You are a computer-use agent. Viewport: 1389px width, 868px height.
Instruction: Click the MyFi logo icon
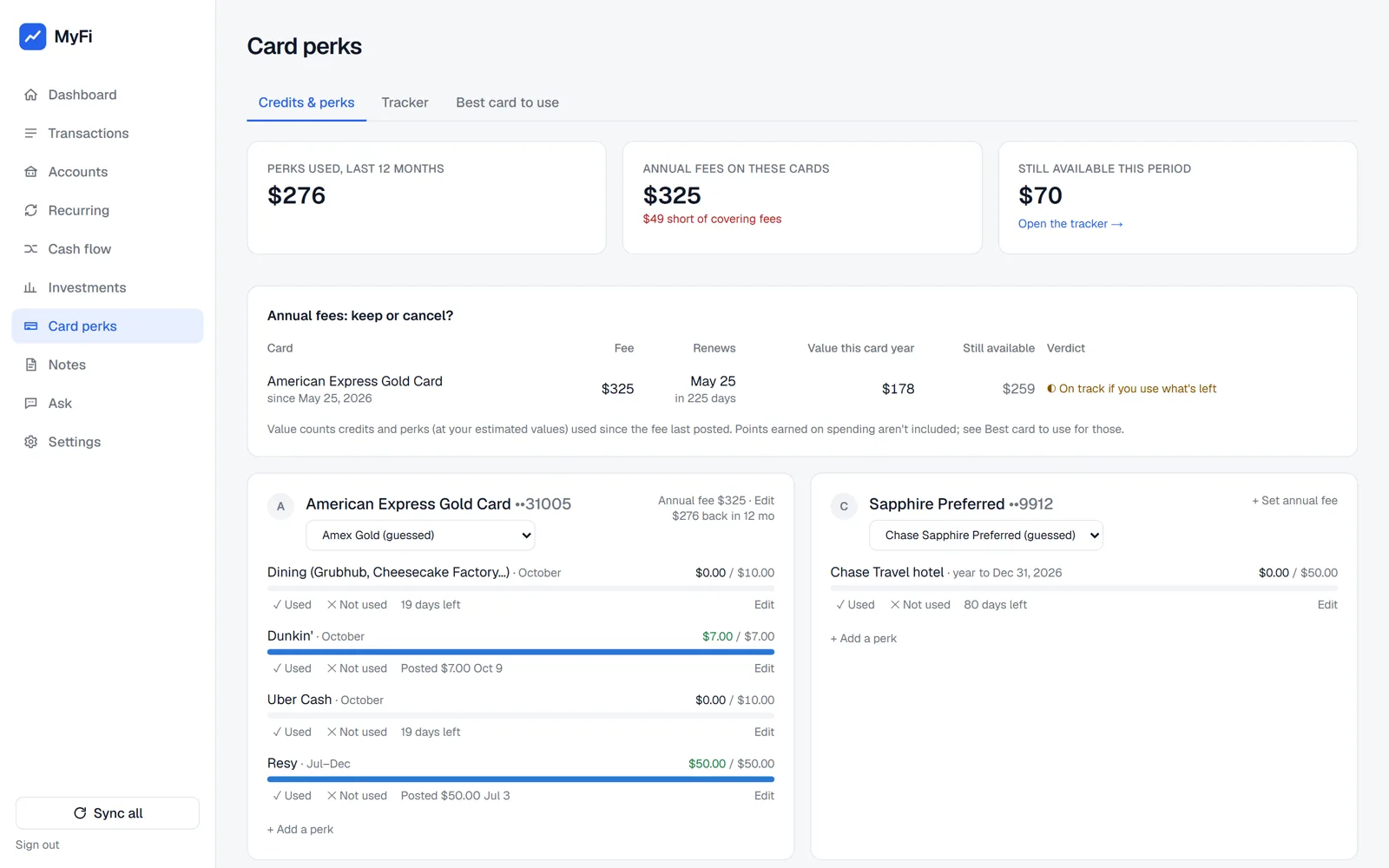click(x=33, y=36)
